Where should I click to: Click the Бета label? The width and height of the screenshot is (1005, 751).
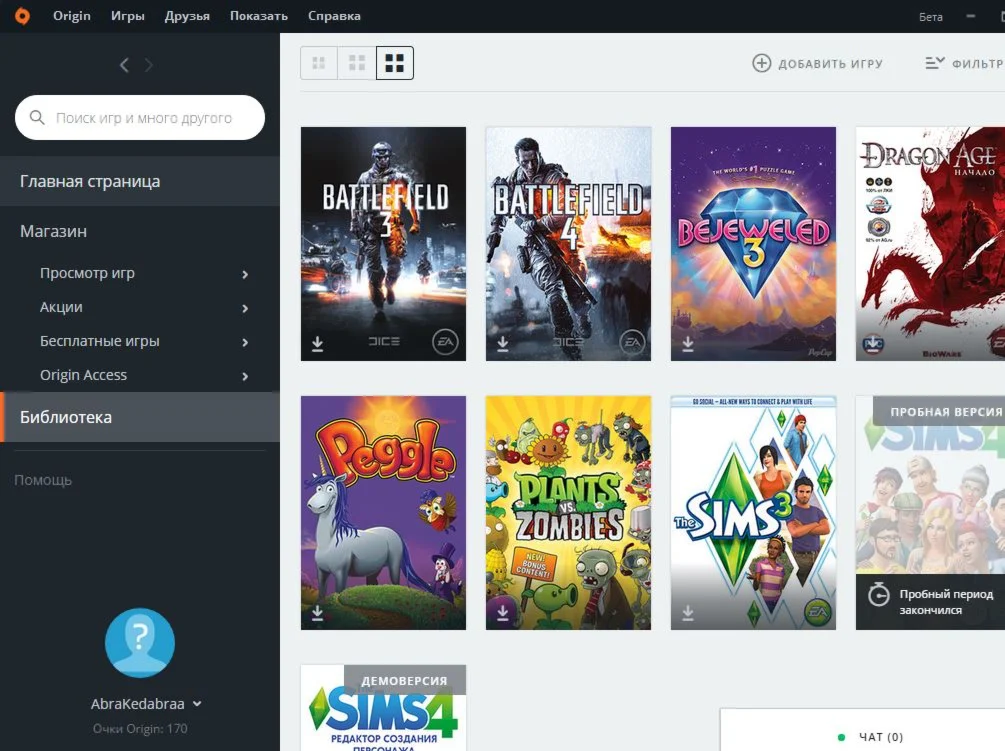pyautogui.click(x=931, y=17)
